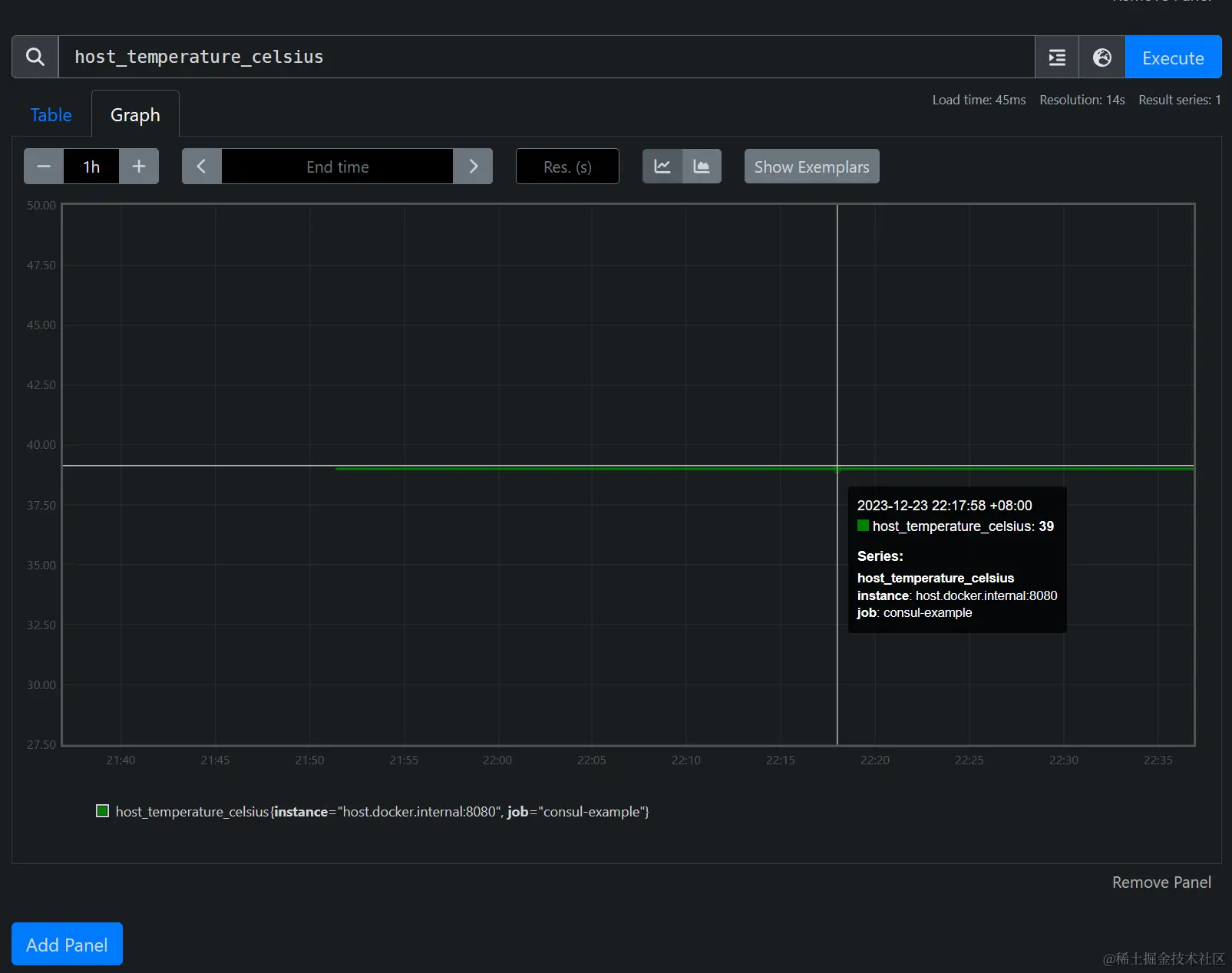The width and height of the screenshot is (1232, 973).
Task: Click the 40.00 y-axis label
Action: (41, 445)
